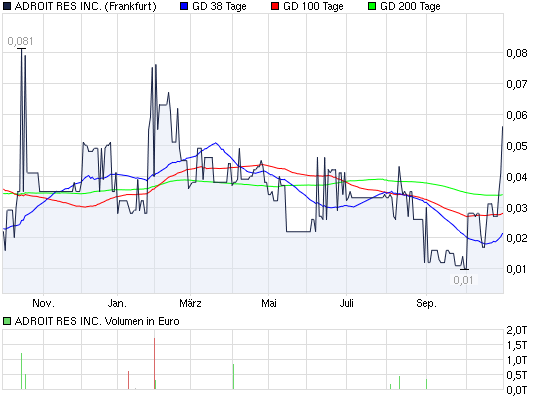Click the green Volumen in Euro legend swatch
The height and width of the screenshot is (398, 545).
(x=7, y=321)
